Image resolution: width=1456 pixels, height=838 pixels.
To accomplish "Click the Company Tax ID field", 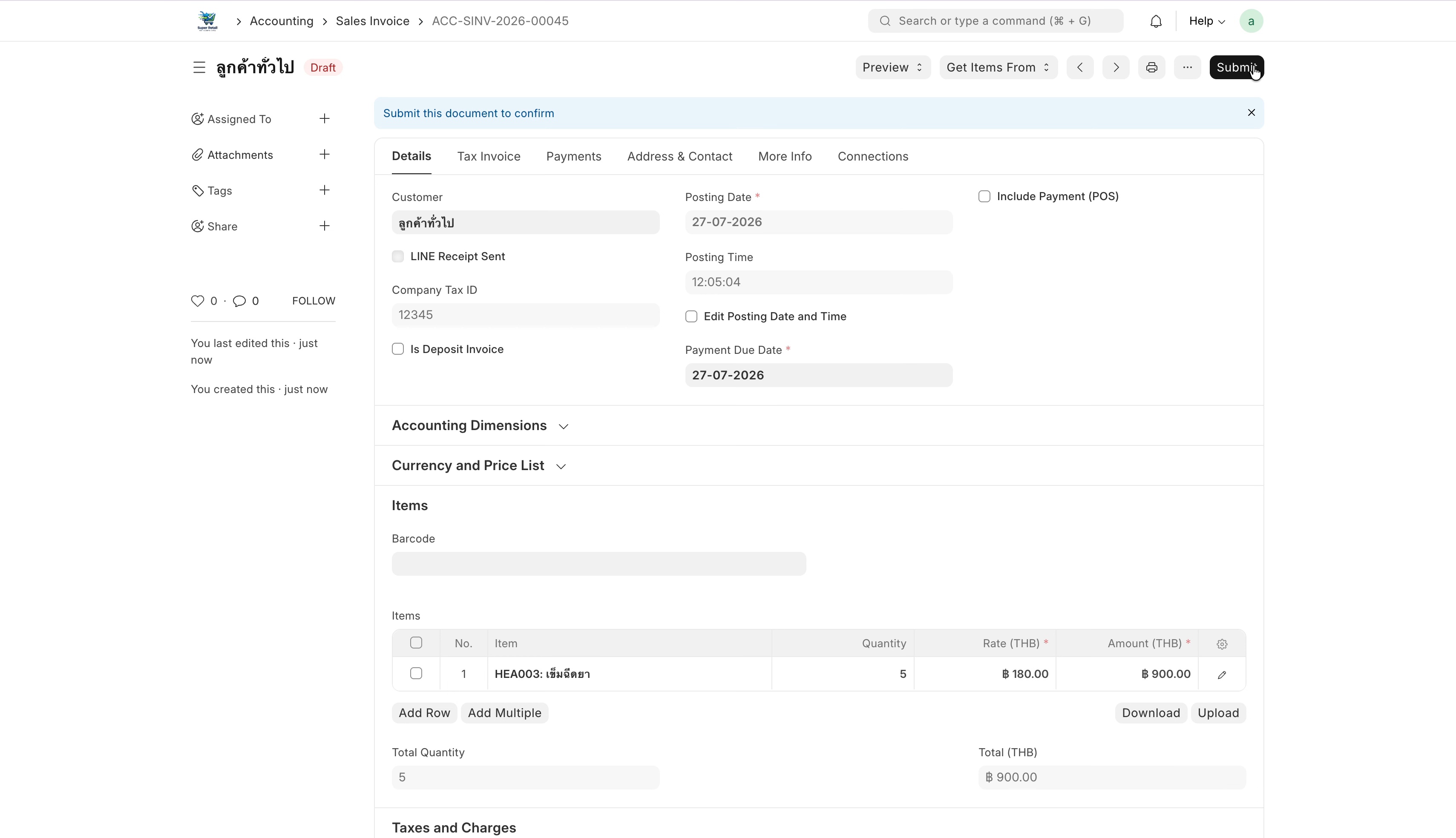I will tap(525, 315).
